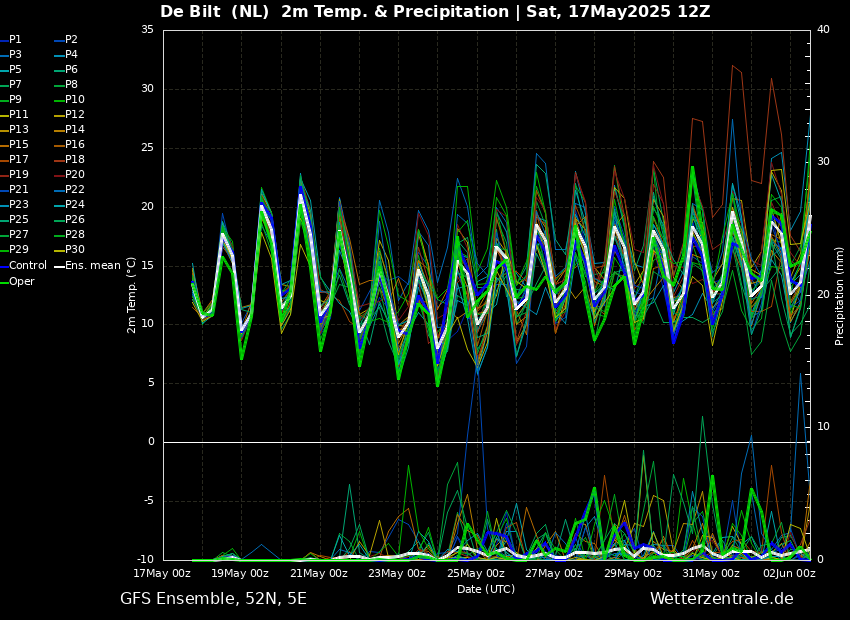The width and height of the screenshot is (850, 620).
Task: Click the 2m Temp. (°C) axis title
Action: [132, 294]
